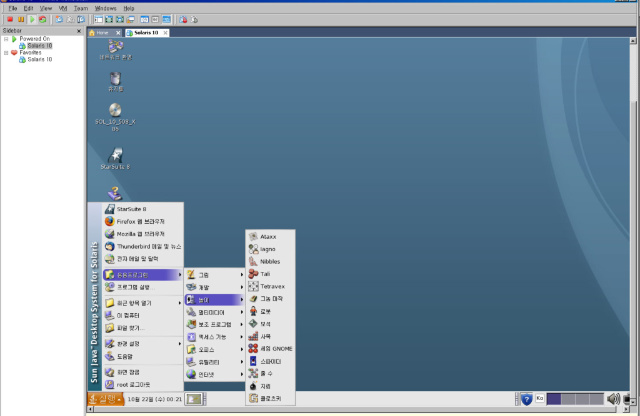
Task: Launch the 로봇 robots game
Action: tap(270, 311)
